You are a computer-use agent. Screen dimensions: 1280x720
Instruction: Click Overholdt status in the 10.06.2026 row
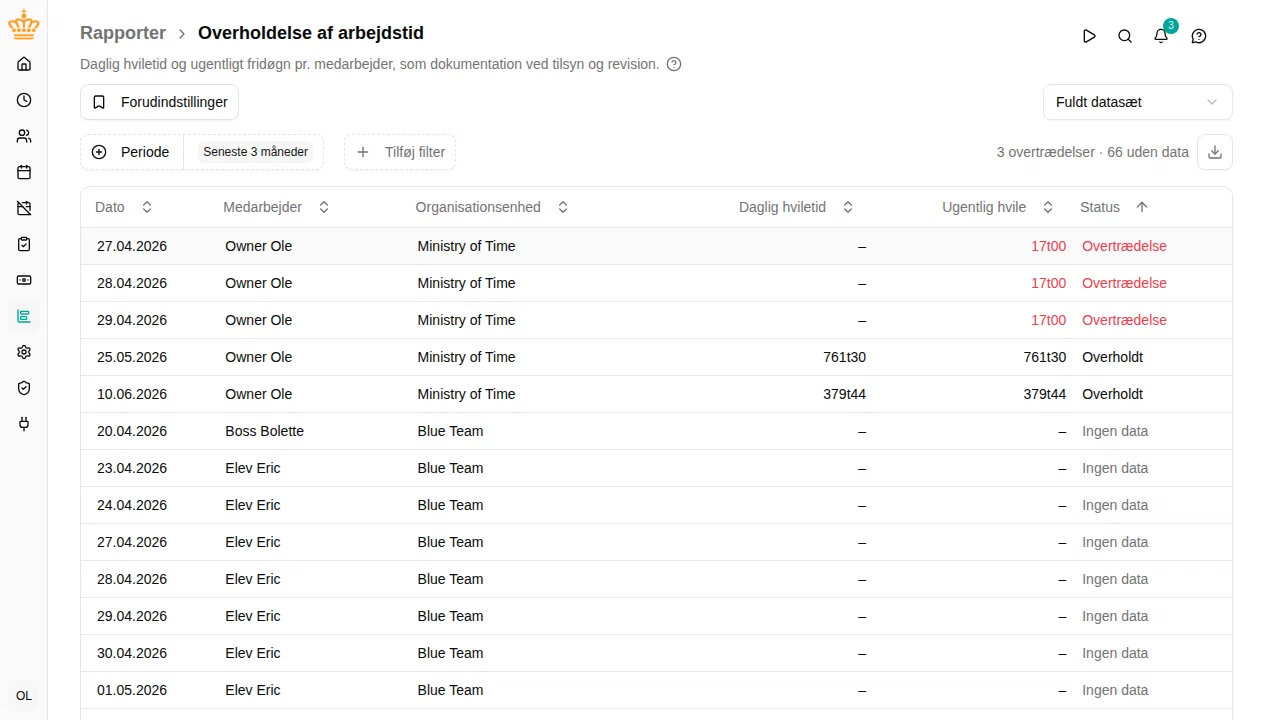pyautogui.click(x=1112, y=394)
